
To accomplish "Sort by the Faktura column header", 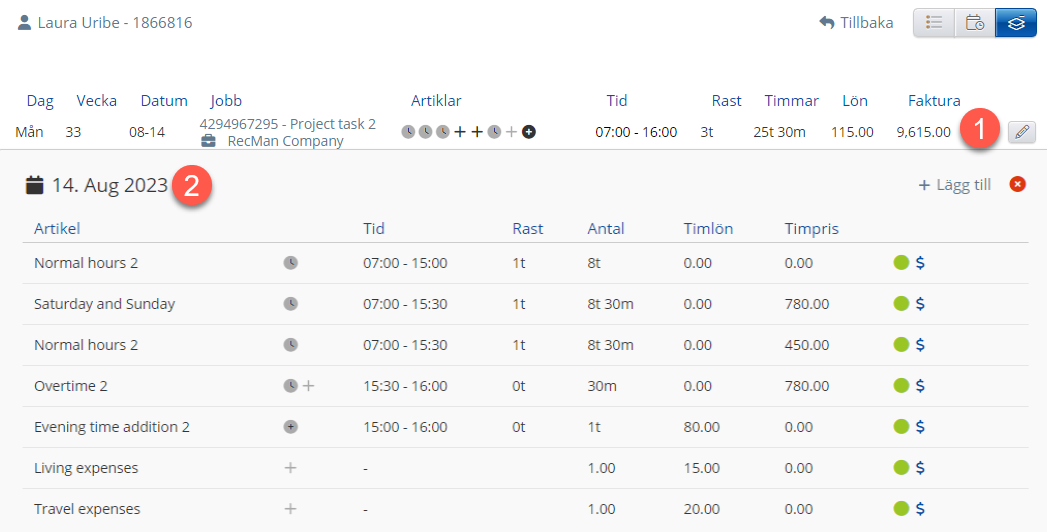I will coord(934,101).
